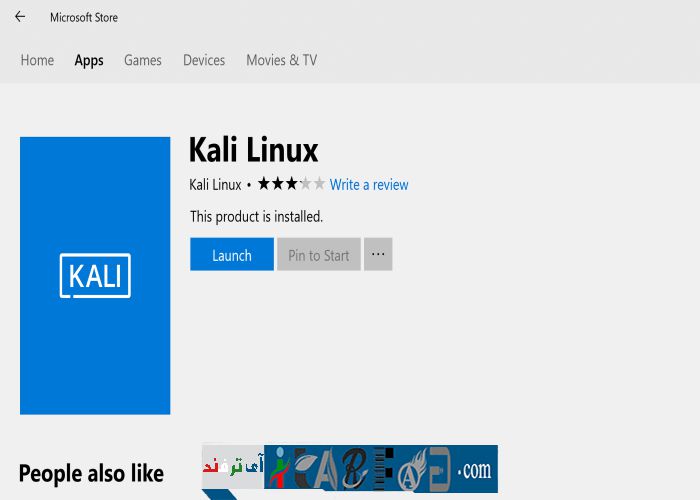This screenshot has width=700, height=500.
Task: Click the fifth empty rating star
Action: [x=319, y=184]
